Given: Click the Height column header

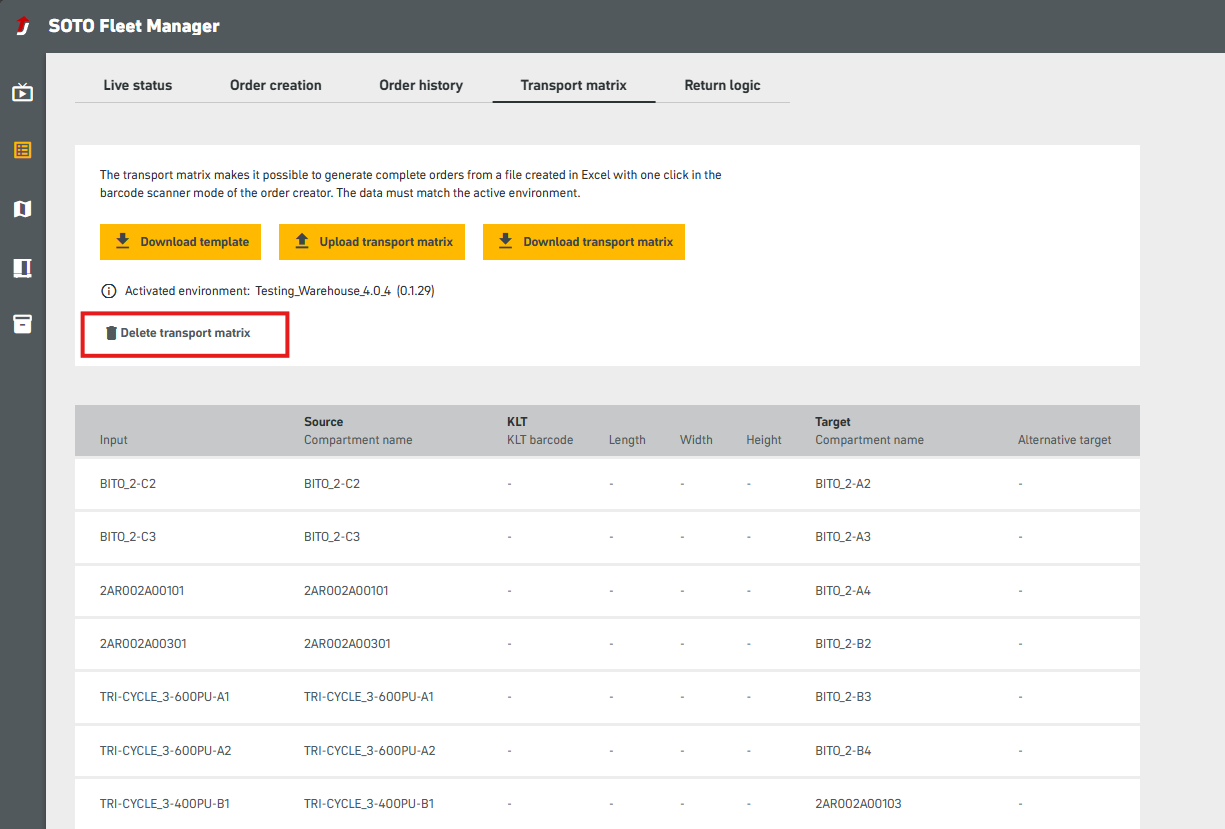Looking at the screenshot, I should (x=764, y=440).
